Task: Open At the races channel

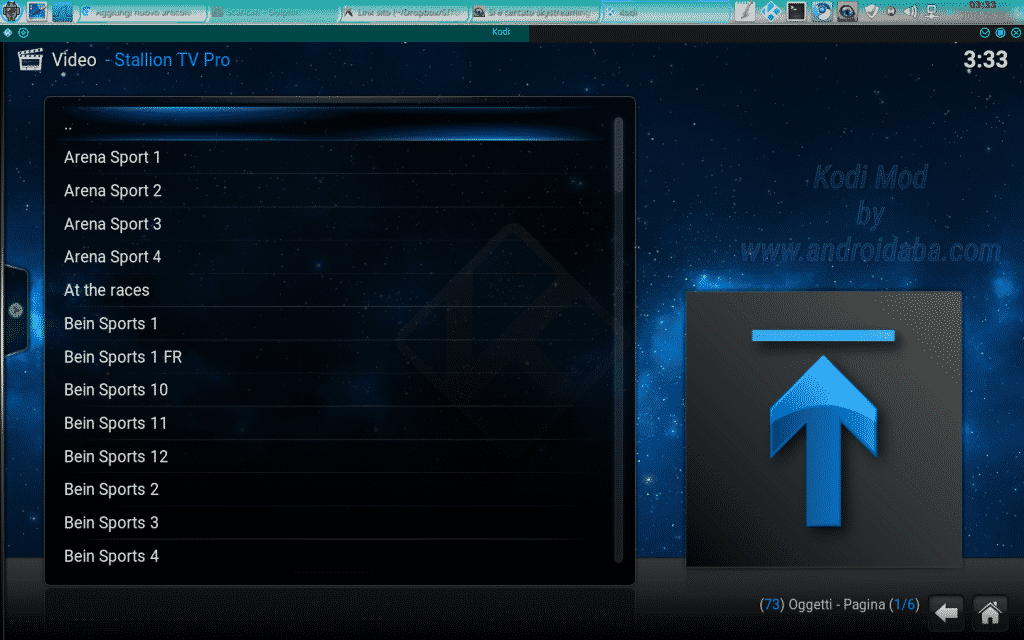Action: 330,290
